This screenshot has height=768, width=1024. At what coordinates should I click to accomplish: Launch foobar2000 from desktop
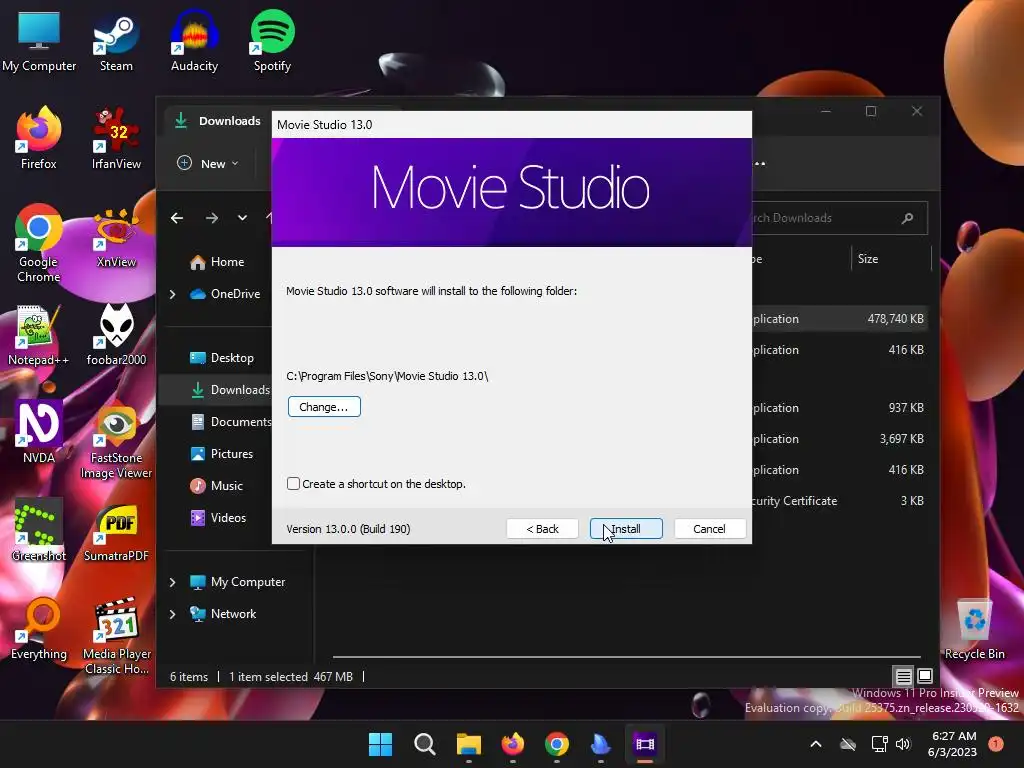coord(116,336)
